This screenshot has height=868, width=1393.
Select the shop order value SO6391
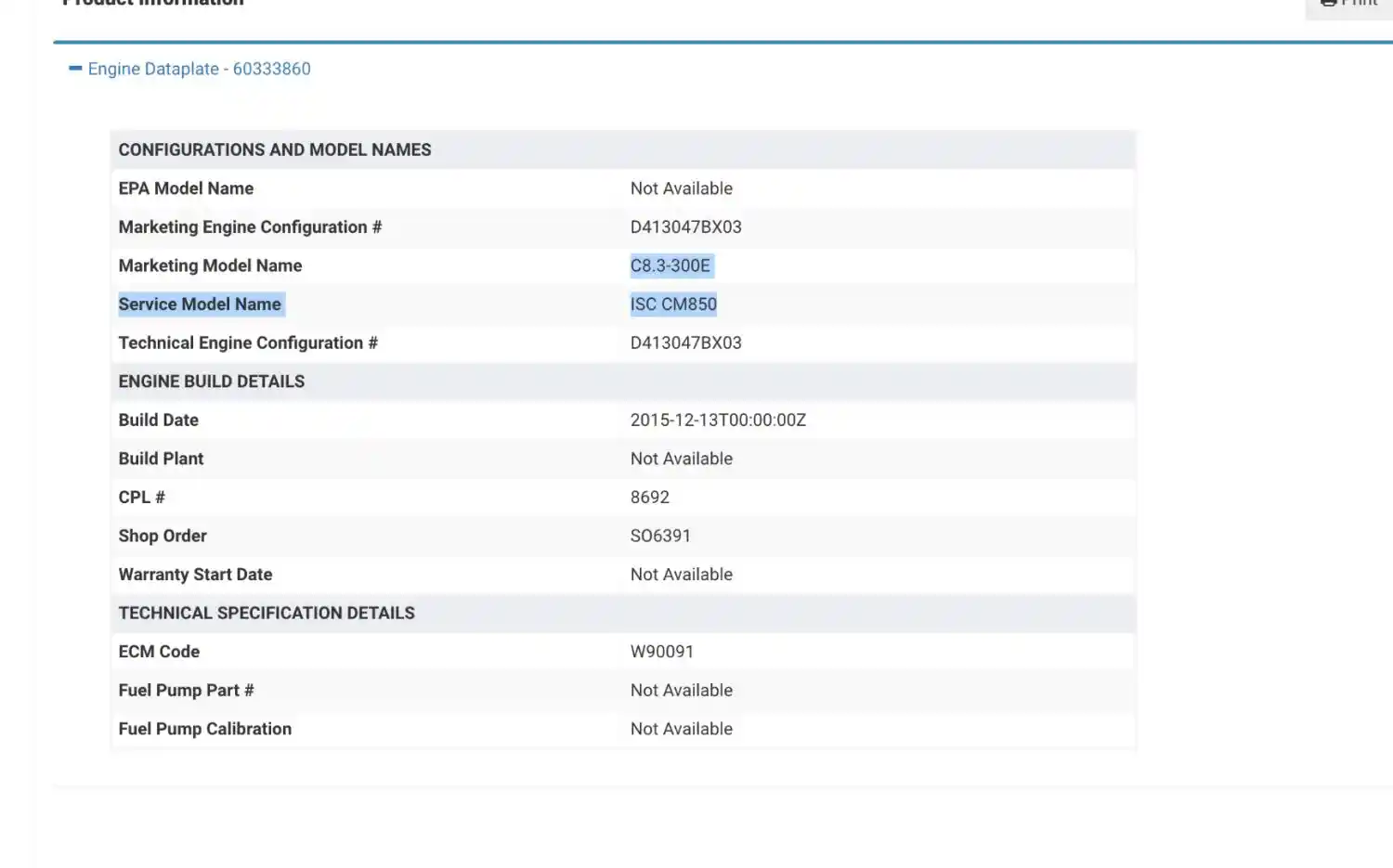coord(660,537)
